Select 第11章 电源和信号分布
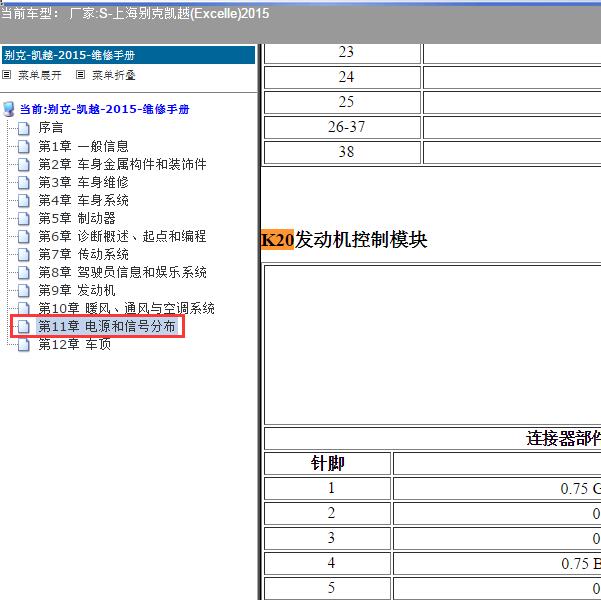This screenshot has height=600, width=601. (107, 326)
